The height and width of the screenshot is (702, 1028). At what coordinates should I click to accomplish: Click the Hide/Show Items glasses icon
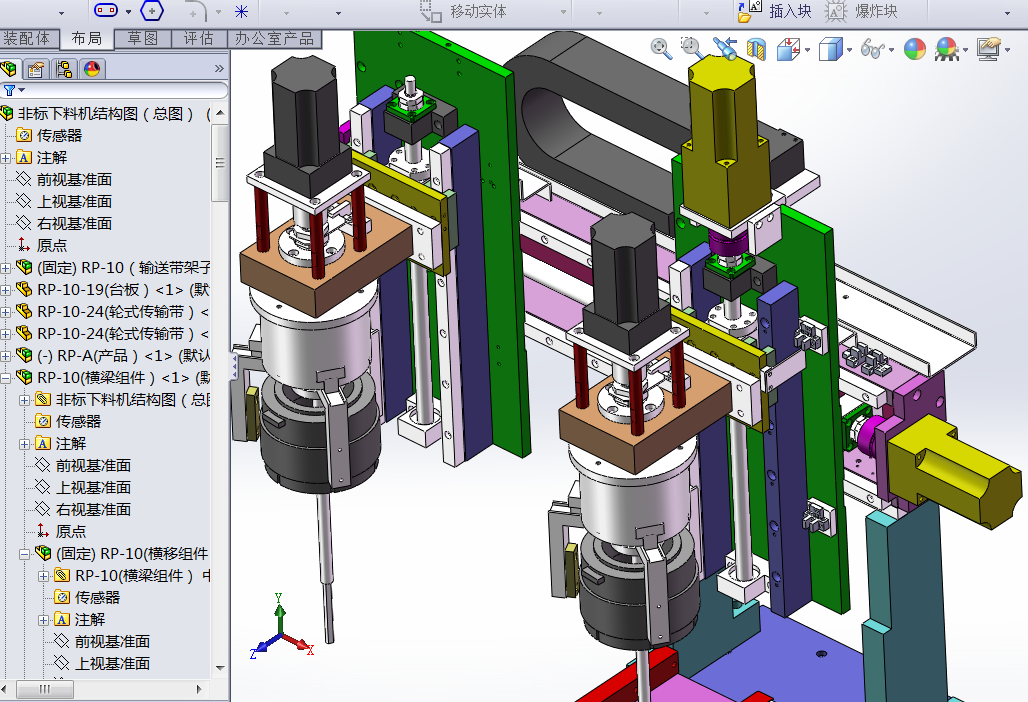(872, 48)
